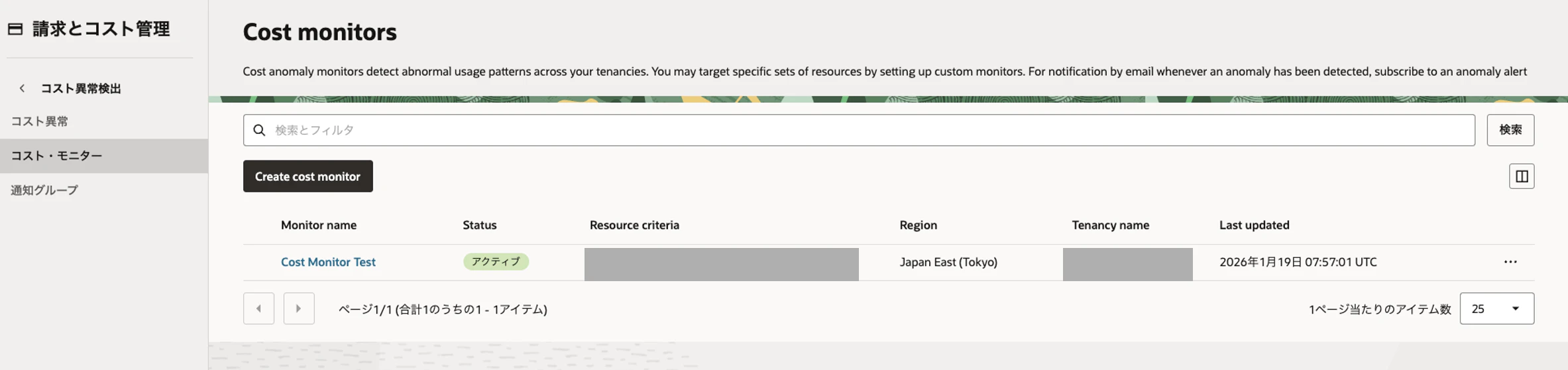Go to the next page arrow

point(298,308)
